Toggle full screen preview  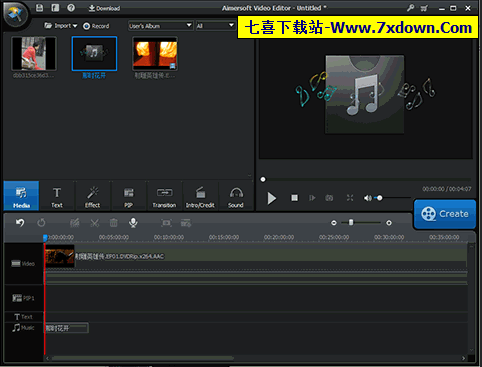[x=350, y=198]
